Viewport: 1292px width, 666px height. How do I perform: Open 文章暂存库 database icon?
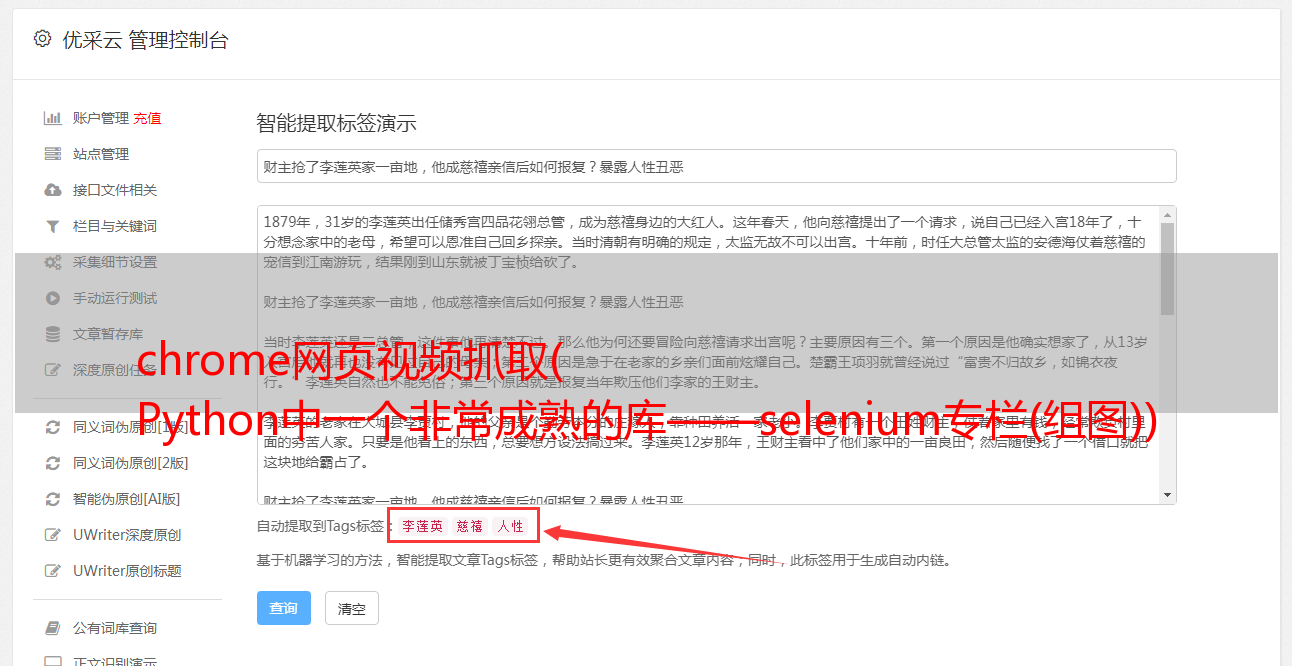click(x=52, y=334)
